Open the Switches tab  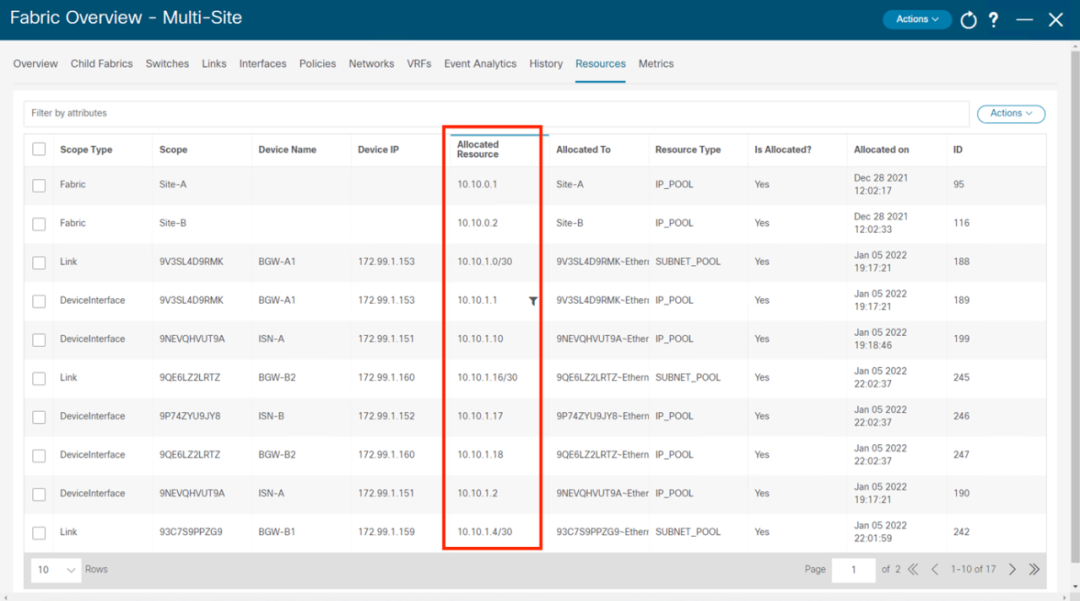[167, 63]
